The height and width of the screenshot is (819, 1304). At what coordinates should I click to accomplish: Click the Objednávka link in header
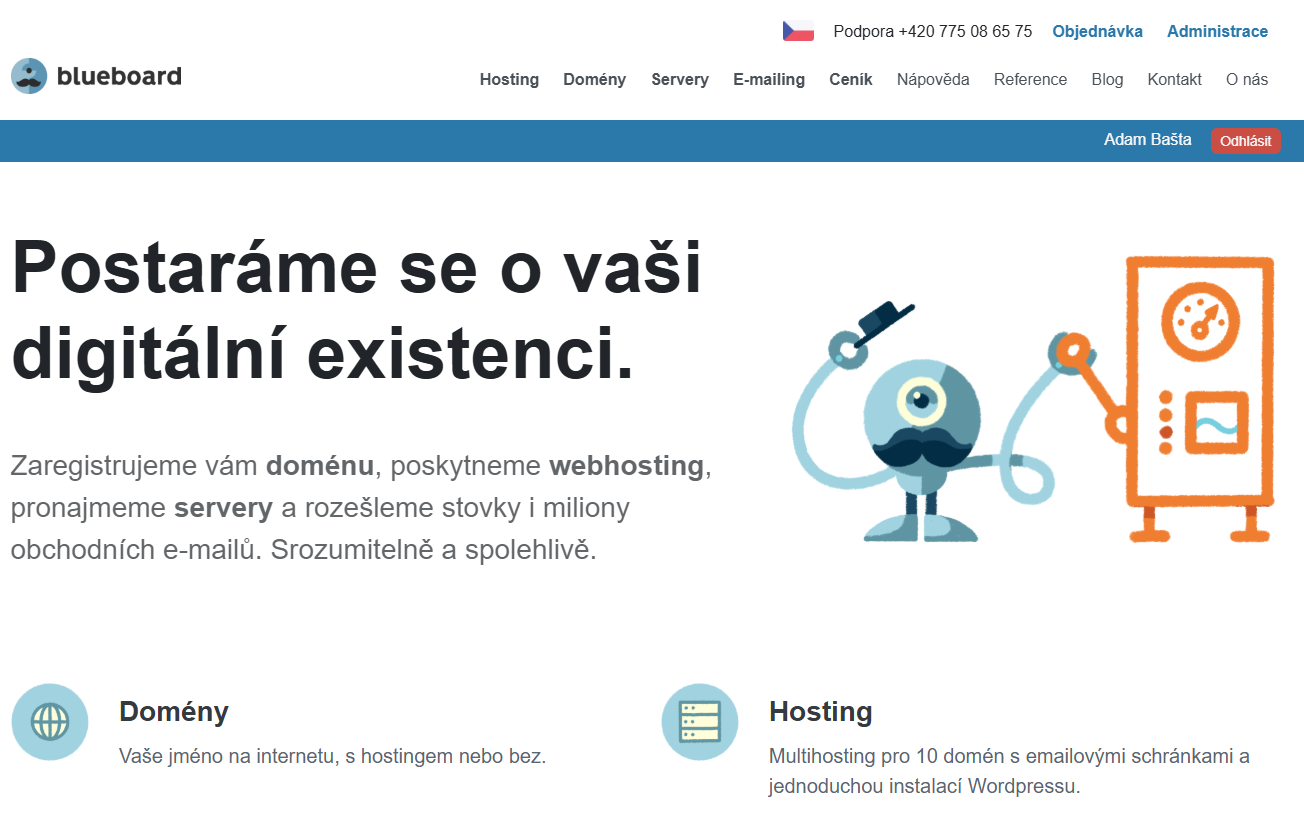click(1097, 31)
